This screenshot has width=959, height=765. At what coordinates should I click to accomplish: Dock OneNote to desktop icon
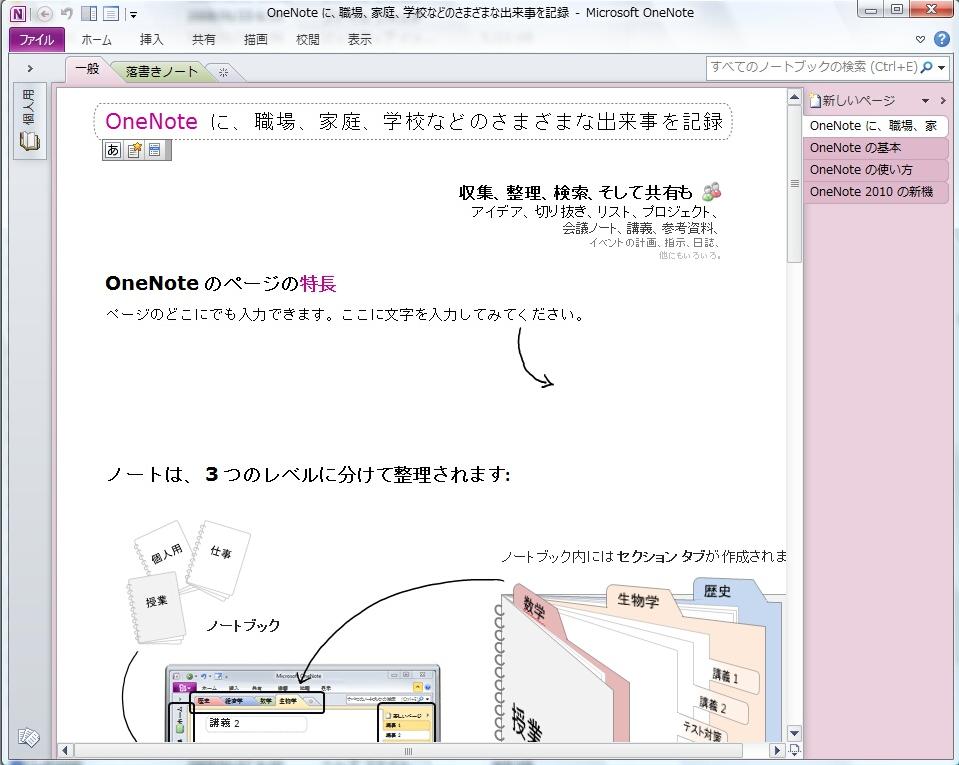(89, 13)
